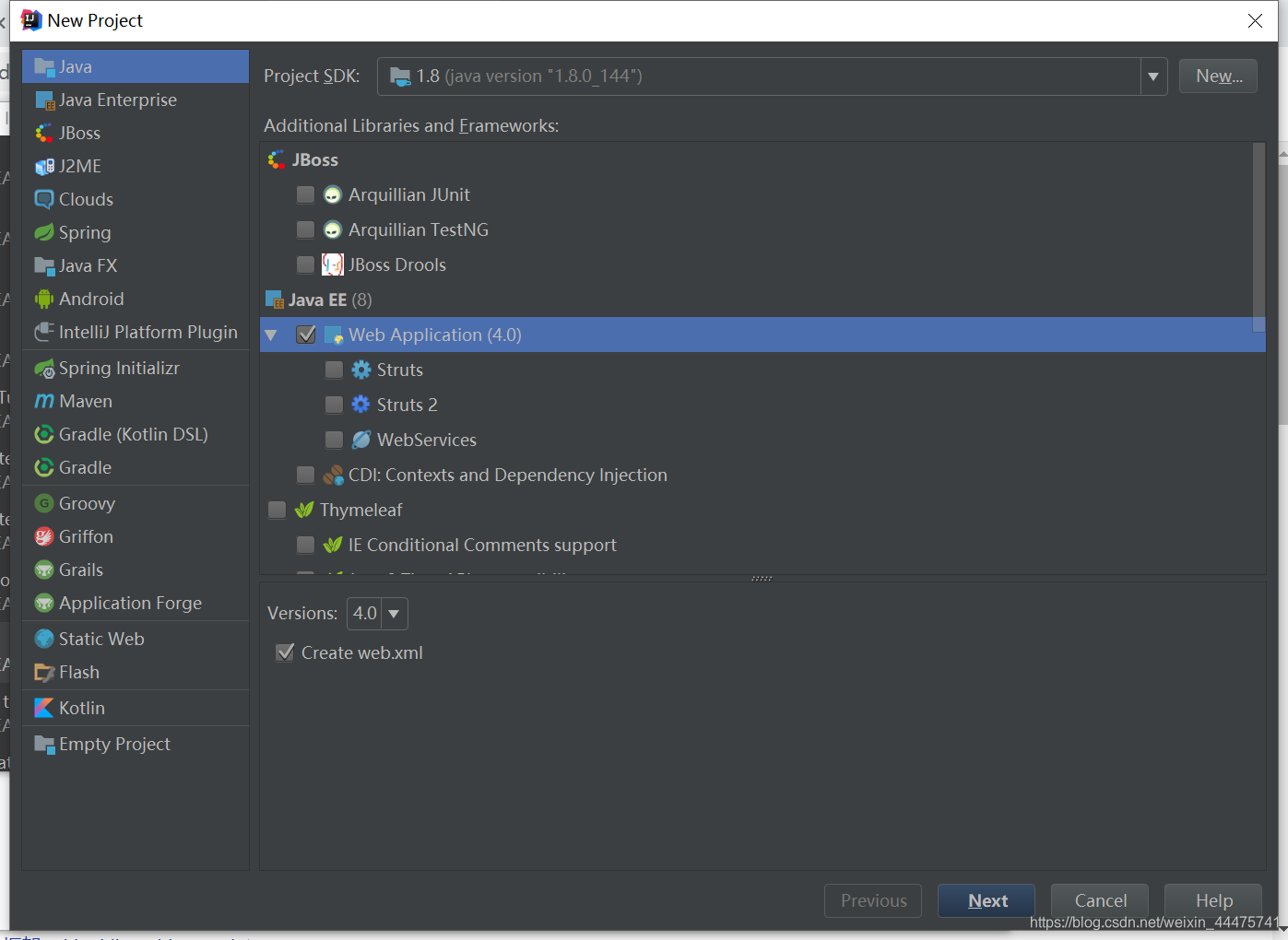Click the Maven icon
The width and height of the screenshot is (1288, 940).
(x=44, y=402)
